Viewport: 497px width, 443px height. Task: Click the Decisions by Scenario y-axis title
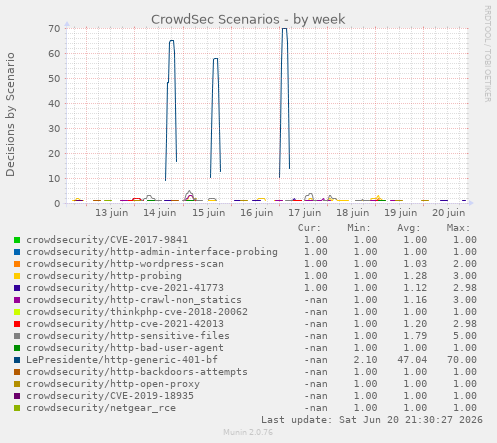[10, 115]
